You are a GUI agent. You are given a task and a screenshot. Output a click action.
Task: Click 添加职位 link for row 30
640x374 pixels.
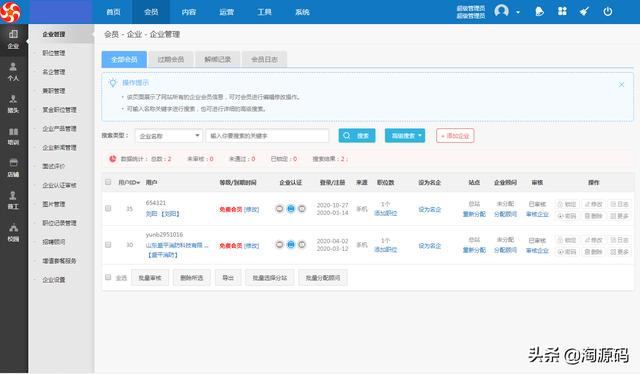point(386,249)
